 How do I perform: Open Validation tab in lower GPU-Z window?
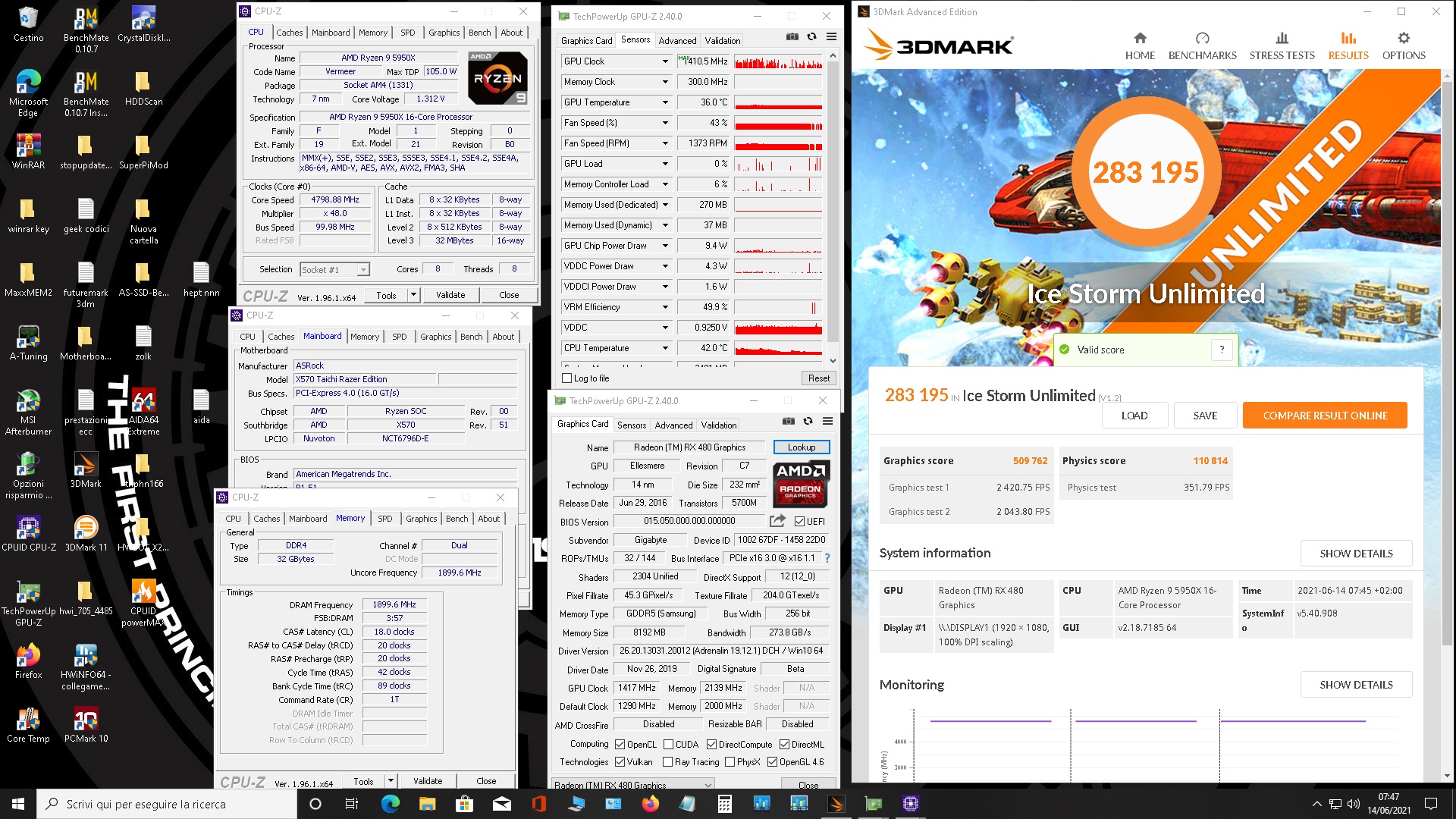click(718, 425)
